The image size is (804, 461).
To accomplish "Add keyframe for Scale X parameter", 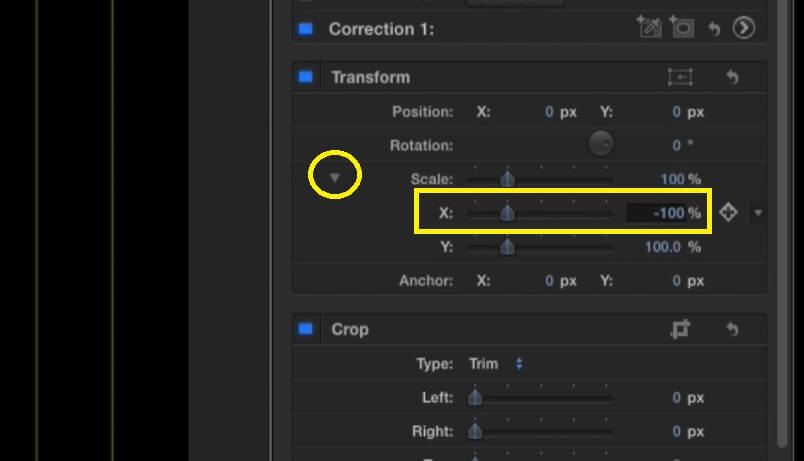I will tap(728, 212).
